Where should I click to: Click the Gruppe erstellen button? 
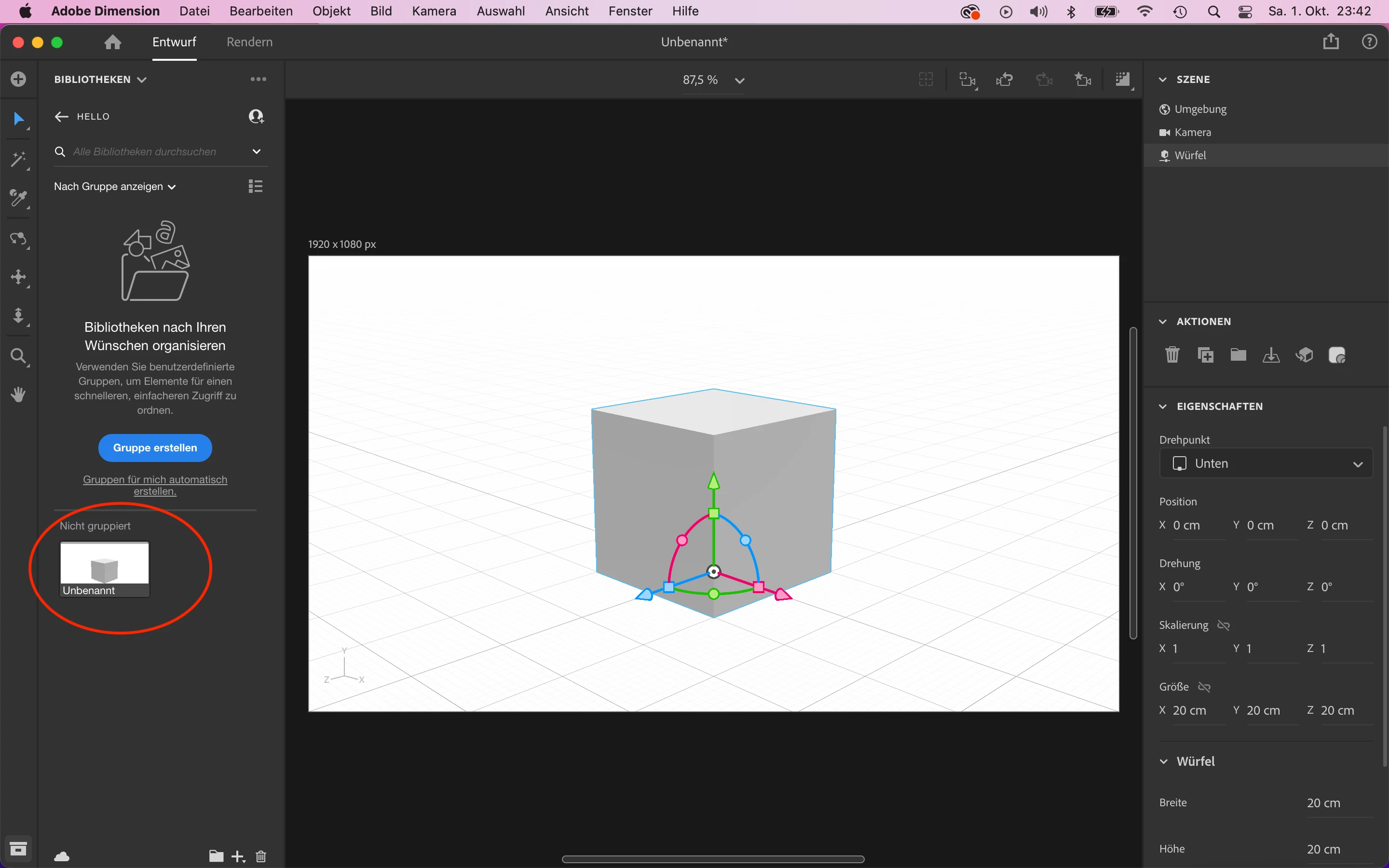pos(155,448)
